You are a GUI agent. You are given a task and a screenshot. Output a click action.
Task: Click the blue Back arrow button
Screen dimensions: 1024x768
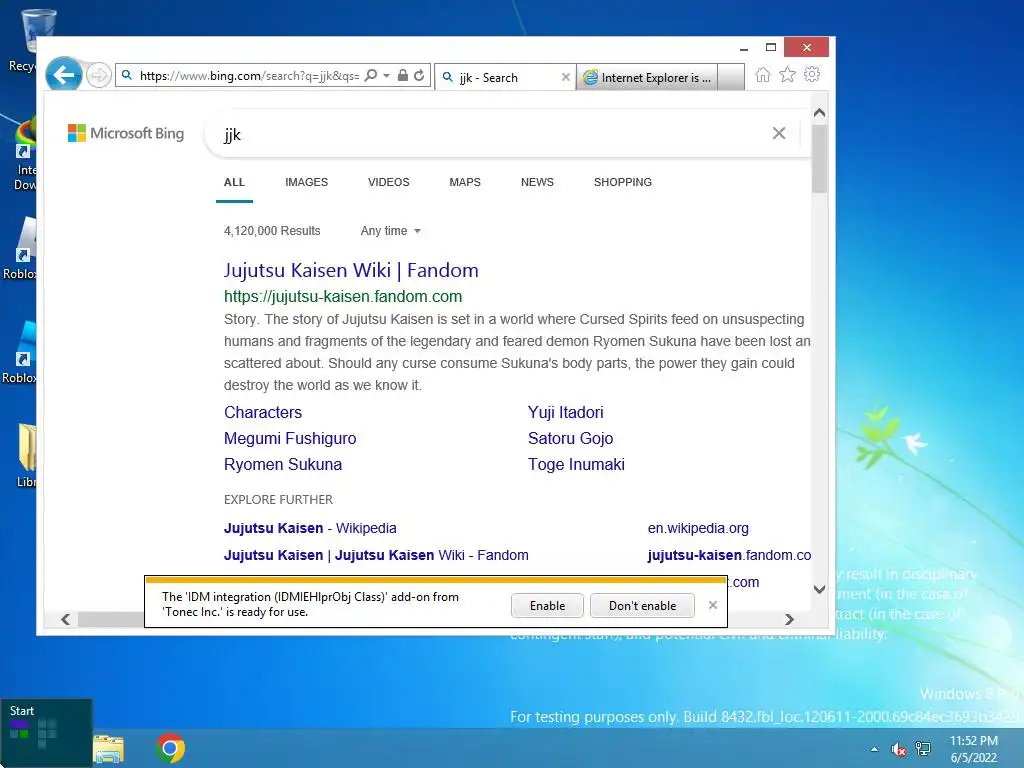(64, 75)
